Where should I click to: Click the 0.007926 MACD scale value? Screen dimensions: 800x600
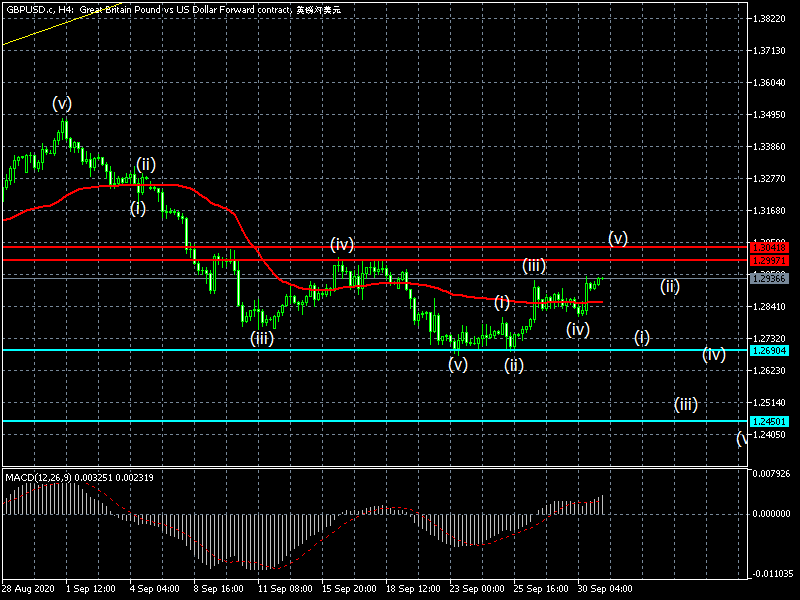tap(770, 473)
